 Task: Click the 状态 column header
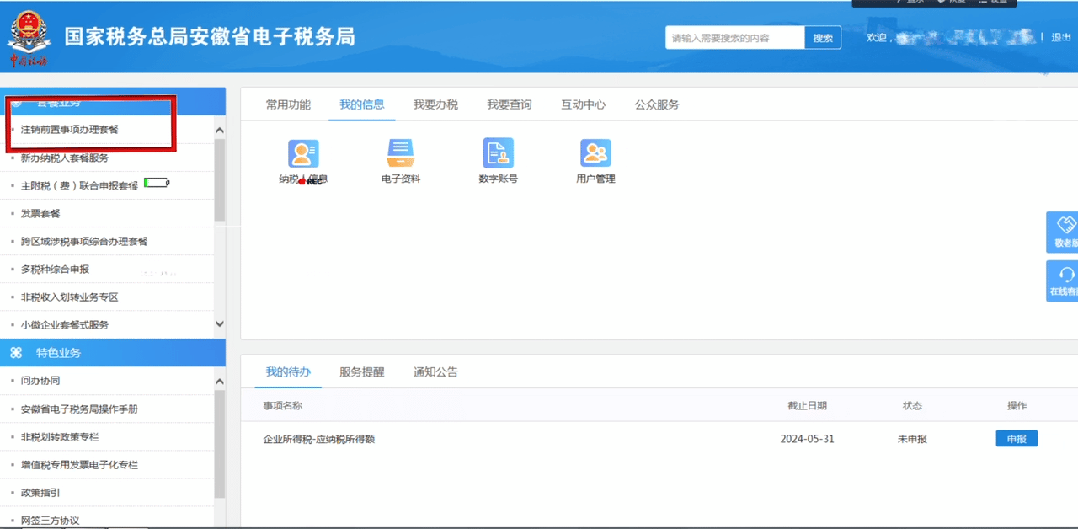click(912, 406)
